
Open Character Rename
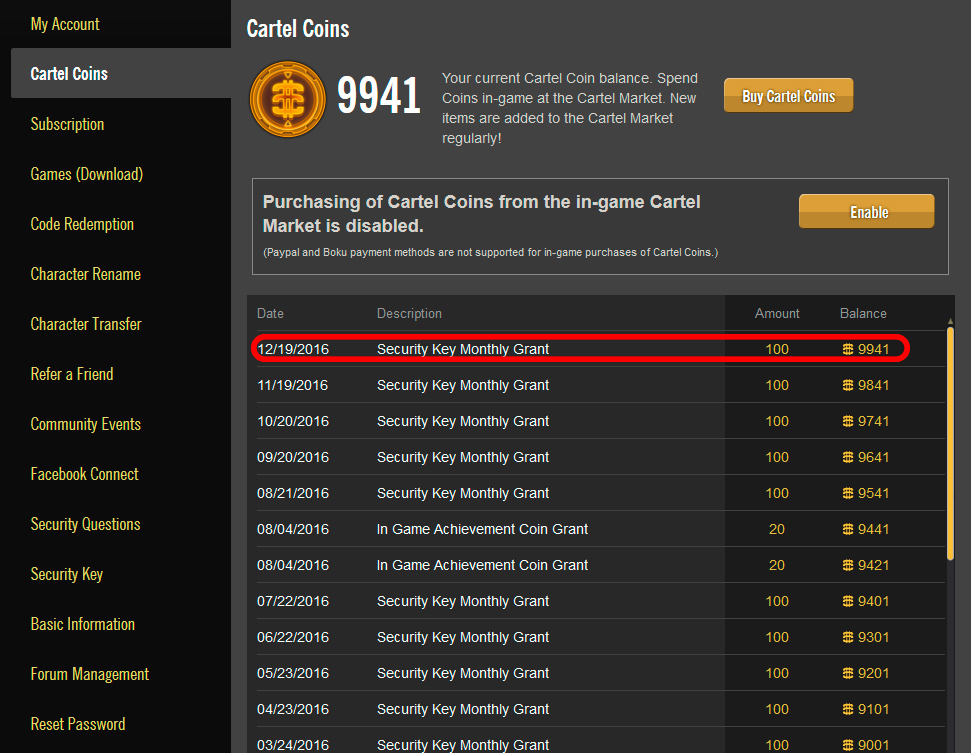coord(85,274)
